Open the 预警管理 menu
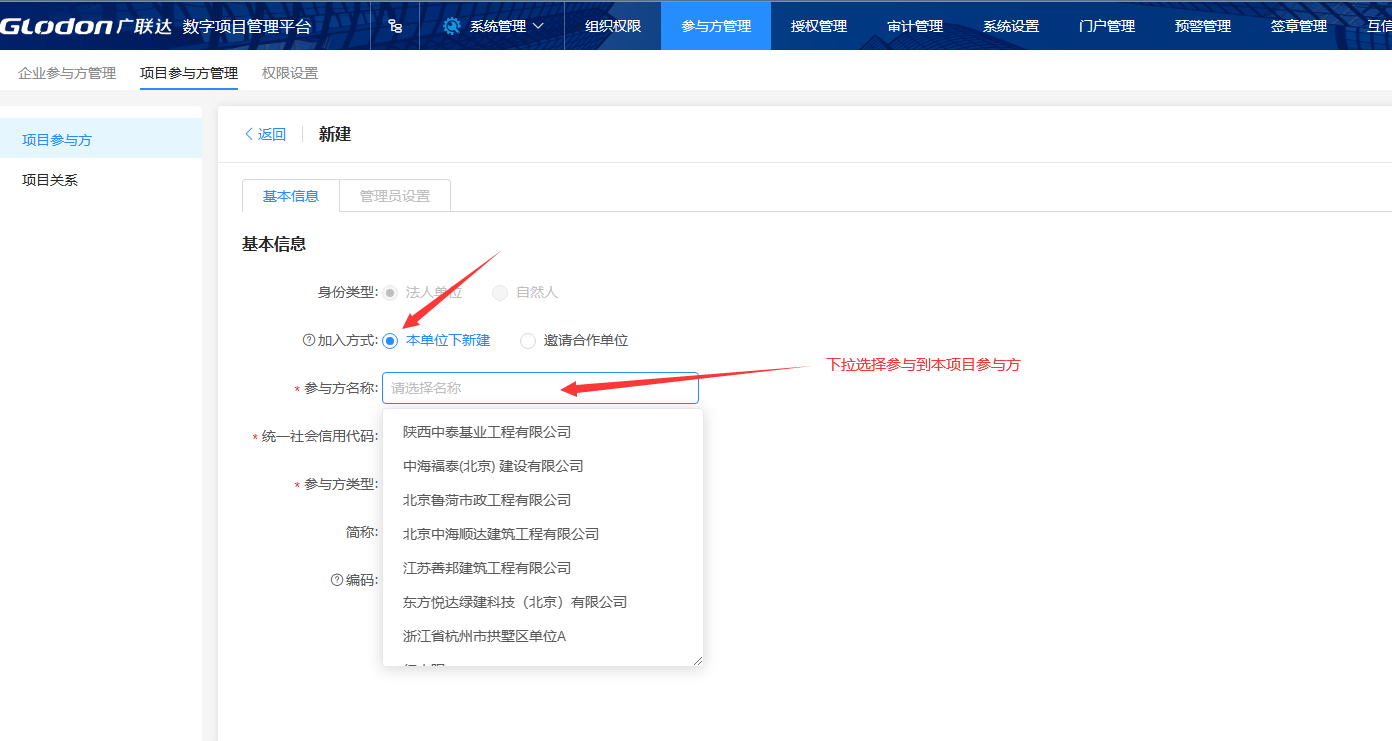Image resolution: width=1392 pixels, height=741 pixels. 1203,26
